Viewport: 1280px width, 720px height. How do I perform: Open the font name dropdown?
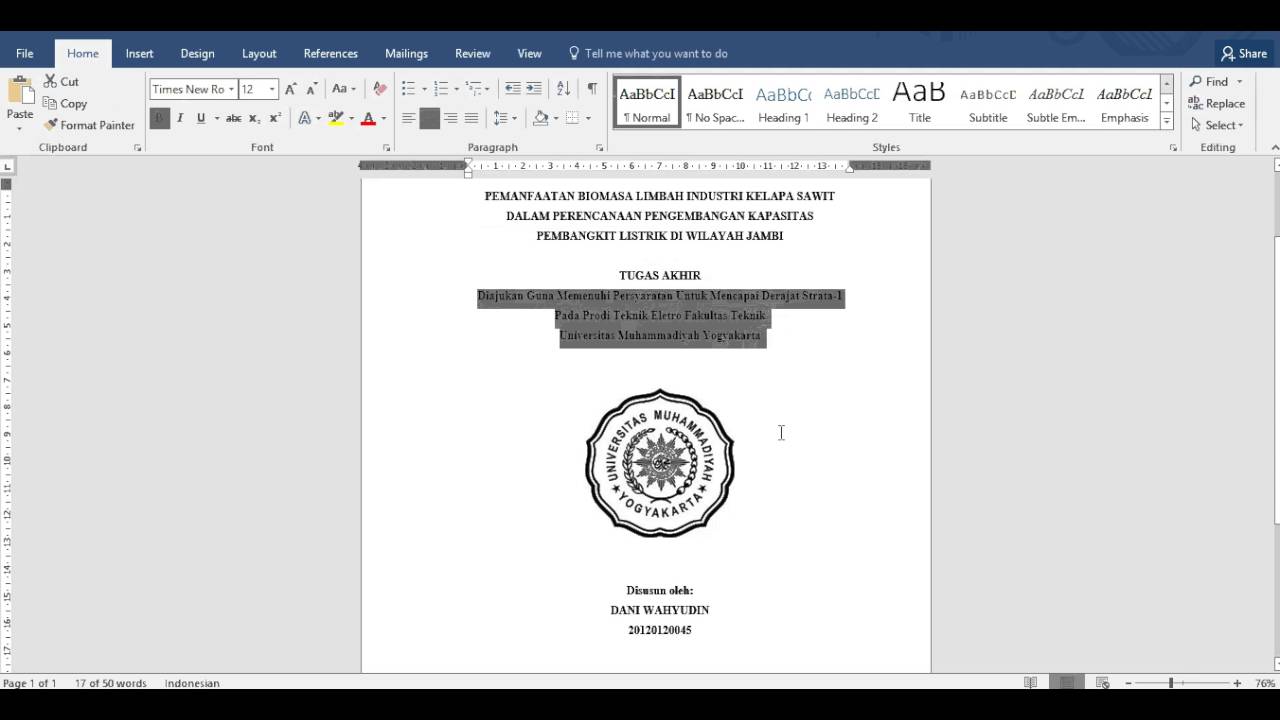[231, 89]
